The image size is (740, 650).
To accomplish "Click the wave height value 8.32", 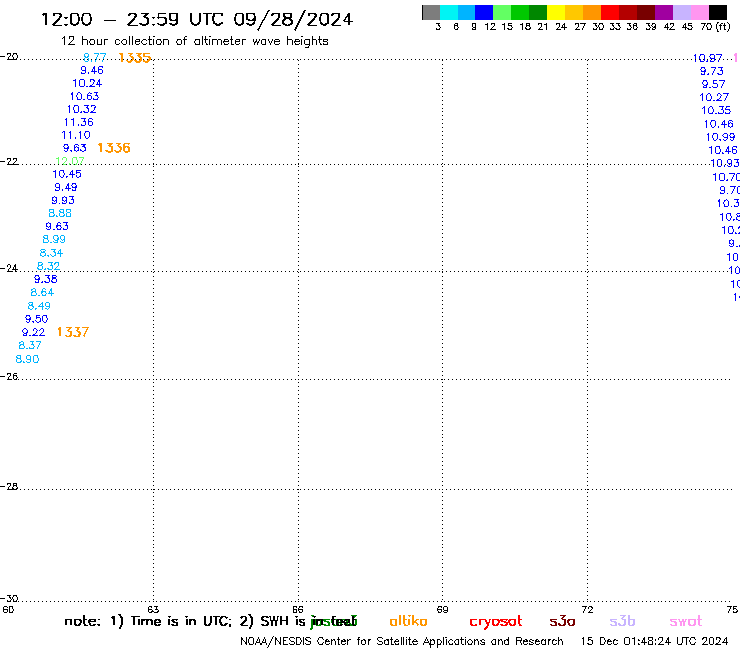I will [48, 266].
